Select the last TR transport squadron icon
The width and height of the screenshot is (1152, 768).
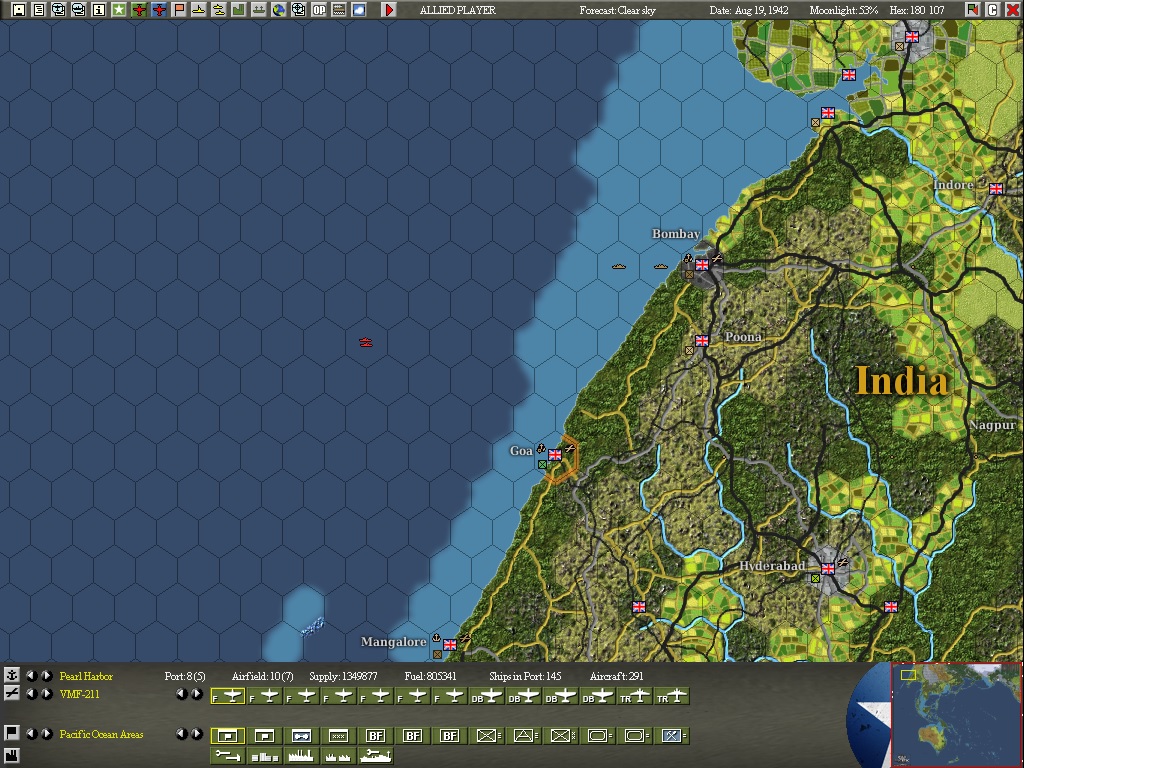pyautogui.click(x=672, y=696)
